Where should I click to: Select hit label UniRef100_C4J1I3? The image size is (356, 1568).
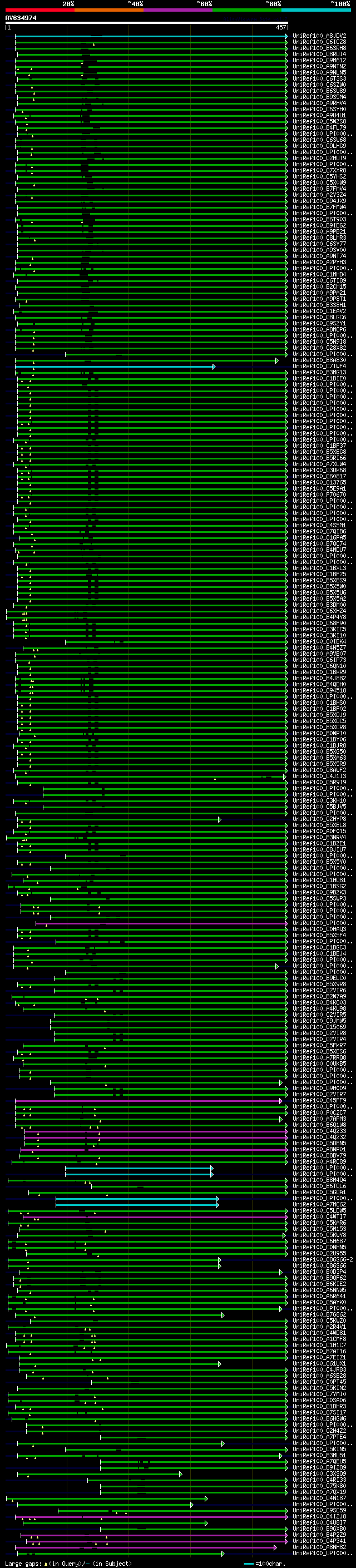(x=319, y=776)
